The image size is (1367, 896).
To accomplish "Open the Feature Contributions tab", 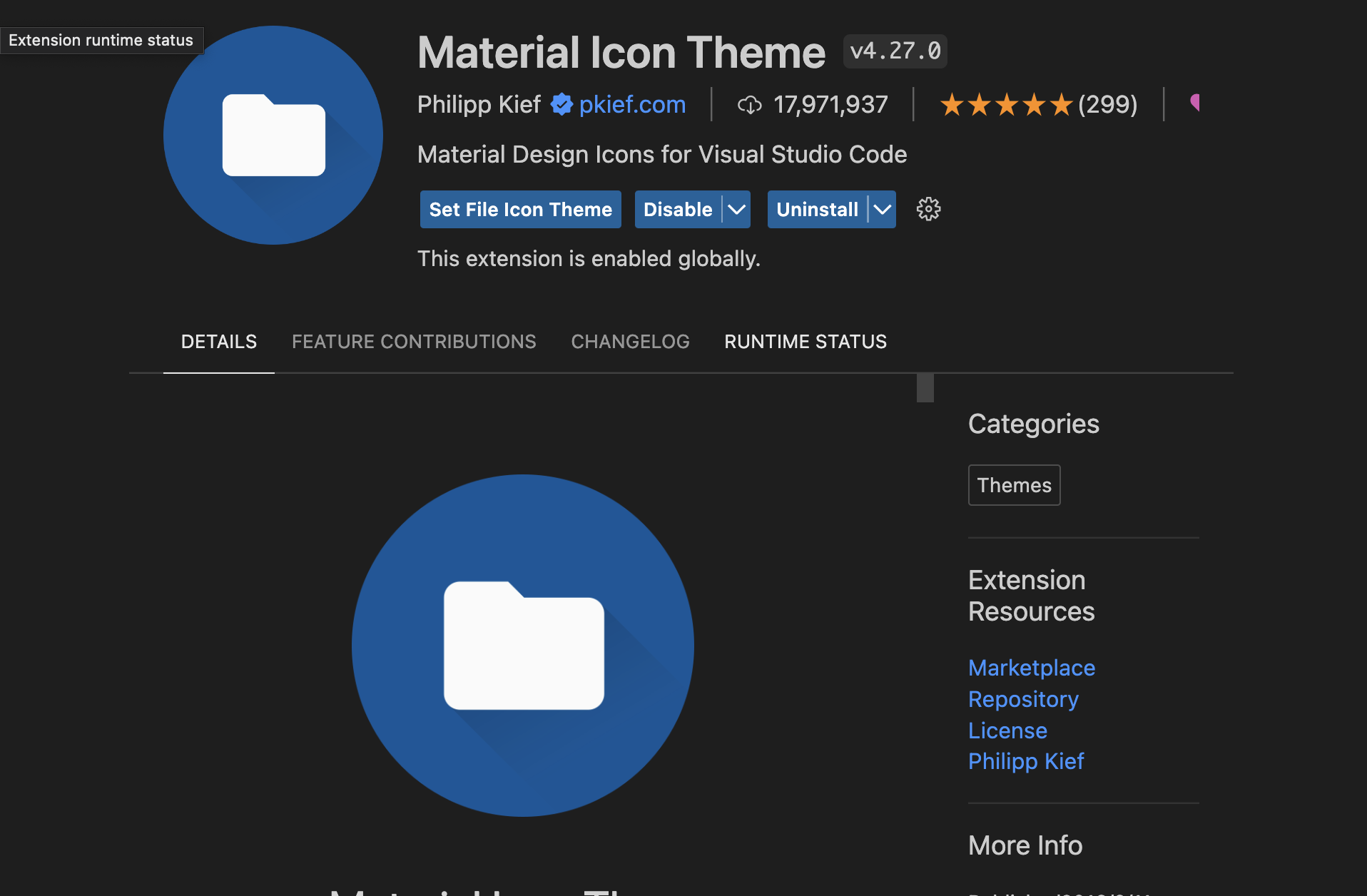I will click(x=414, y=342).
